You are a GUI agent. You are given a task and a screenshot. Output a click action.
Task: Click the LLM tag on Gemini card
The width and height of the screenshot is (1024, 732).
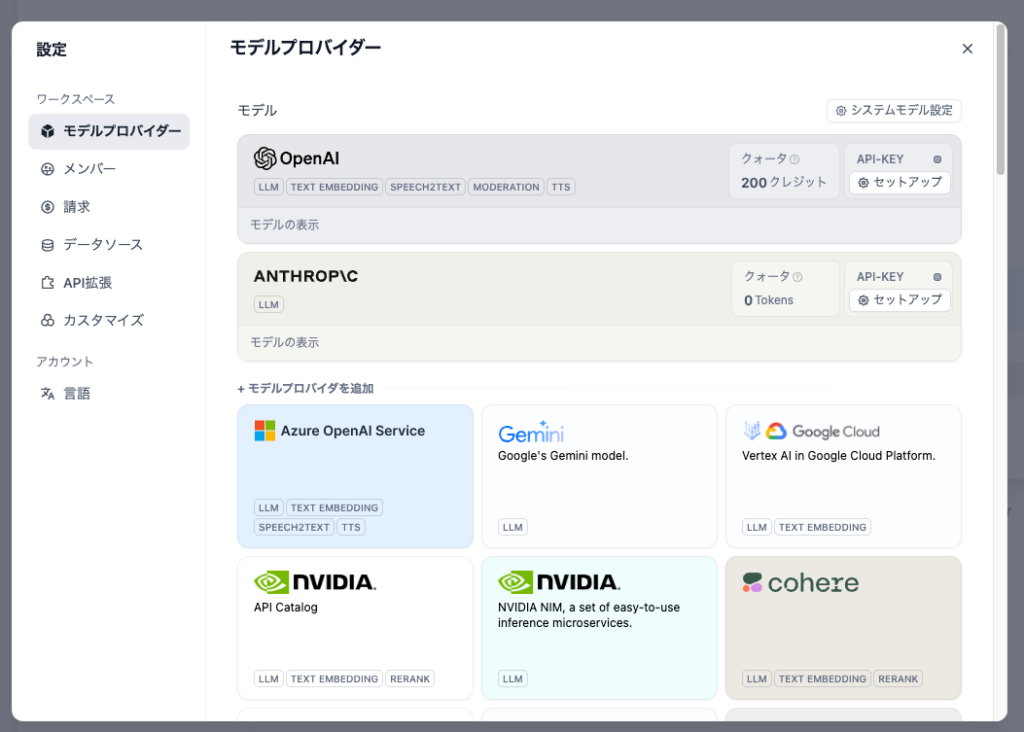pos(513,528)
